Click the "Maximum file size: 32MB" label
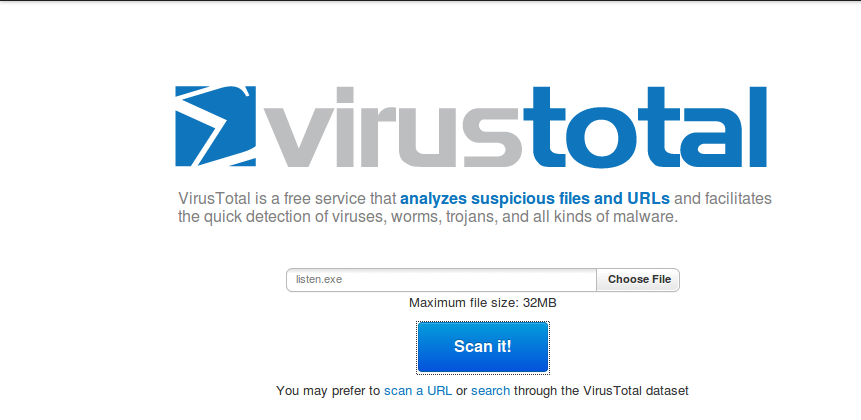 (x=483, y=303)
